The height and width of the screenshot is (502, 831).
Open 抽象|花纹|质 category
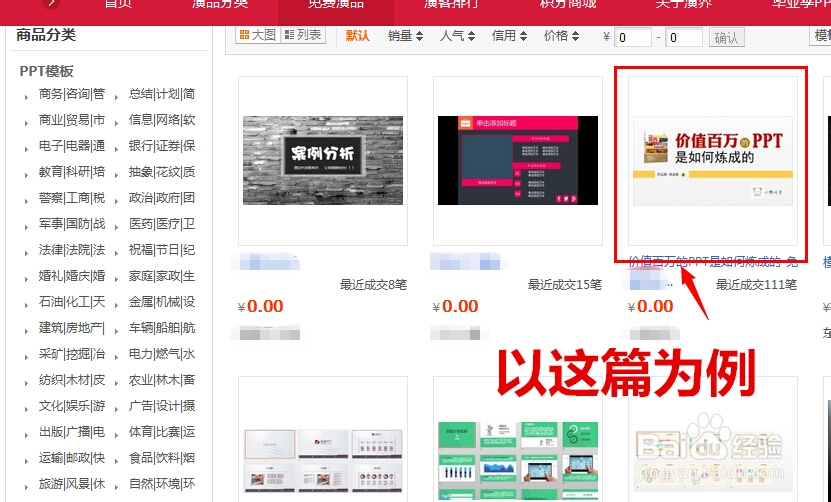(162, 172)
